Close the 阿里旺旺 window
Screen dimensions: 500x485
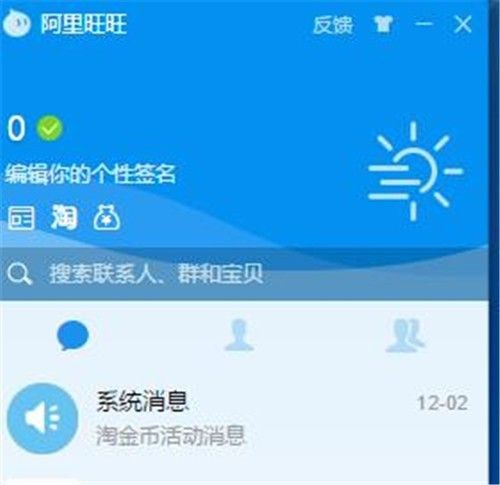tap(463, 24)
